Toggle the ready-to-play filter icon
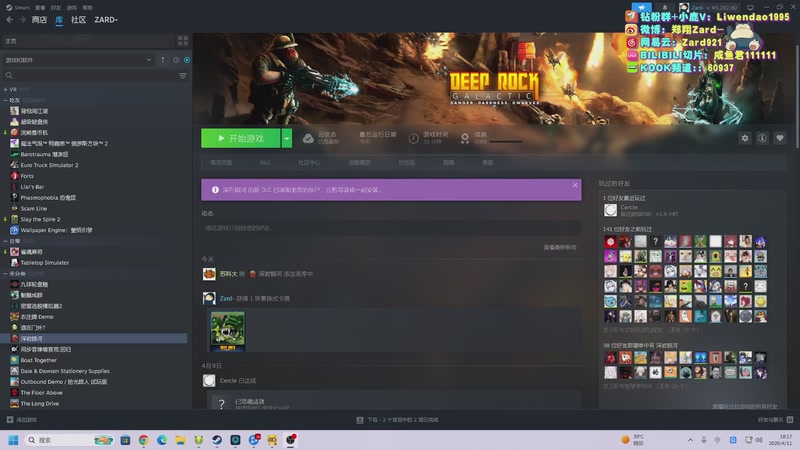Image resolution: width=800 pixels, height=450 pixels. coord(187,60)
